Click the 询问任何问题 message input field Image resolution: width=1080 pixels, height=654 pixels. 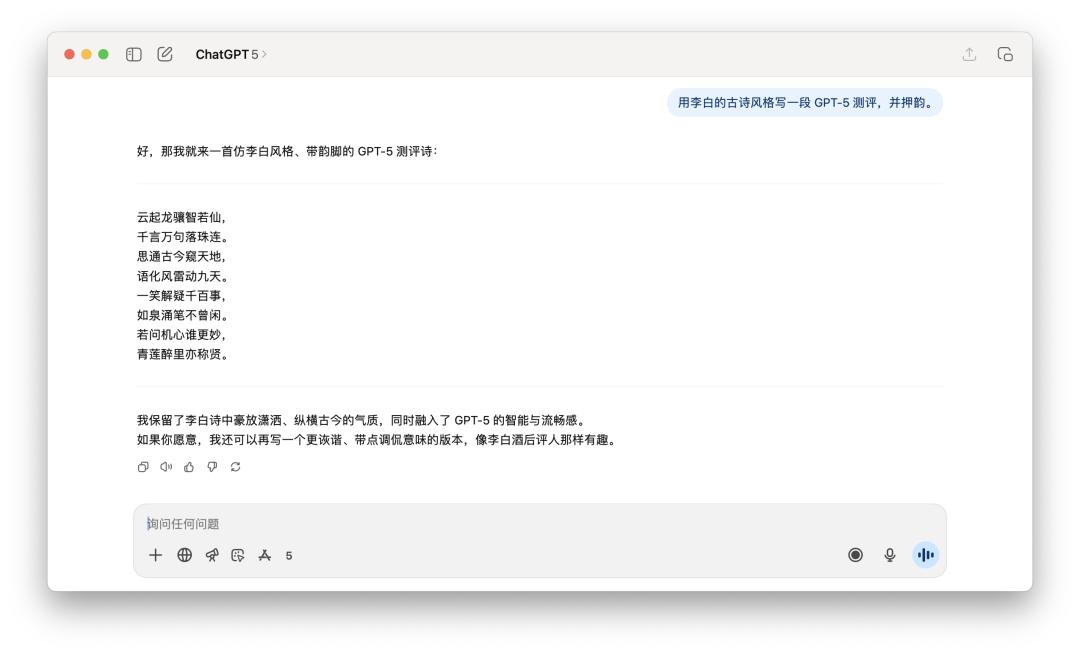(539, 524)
